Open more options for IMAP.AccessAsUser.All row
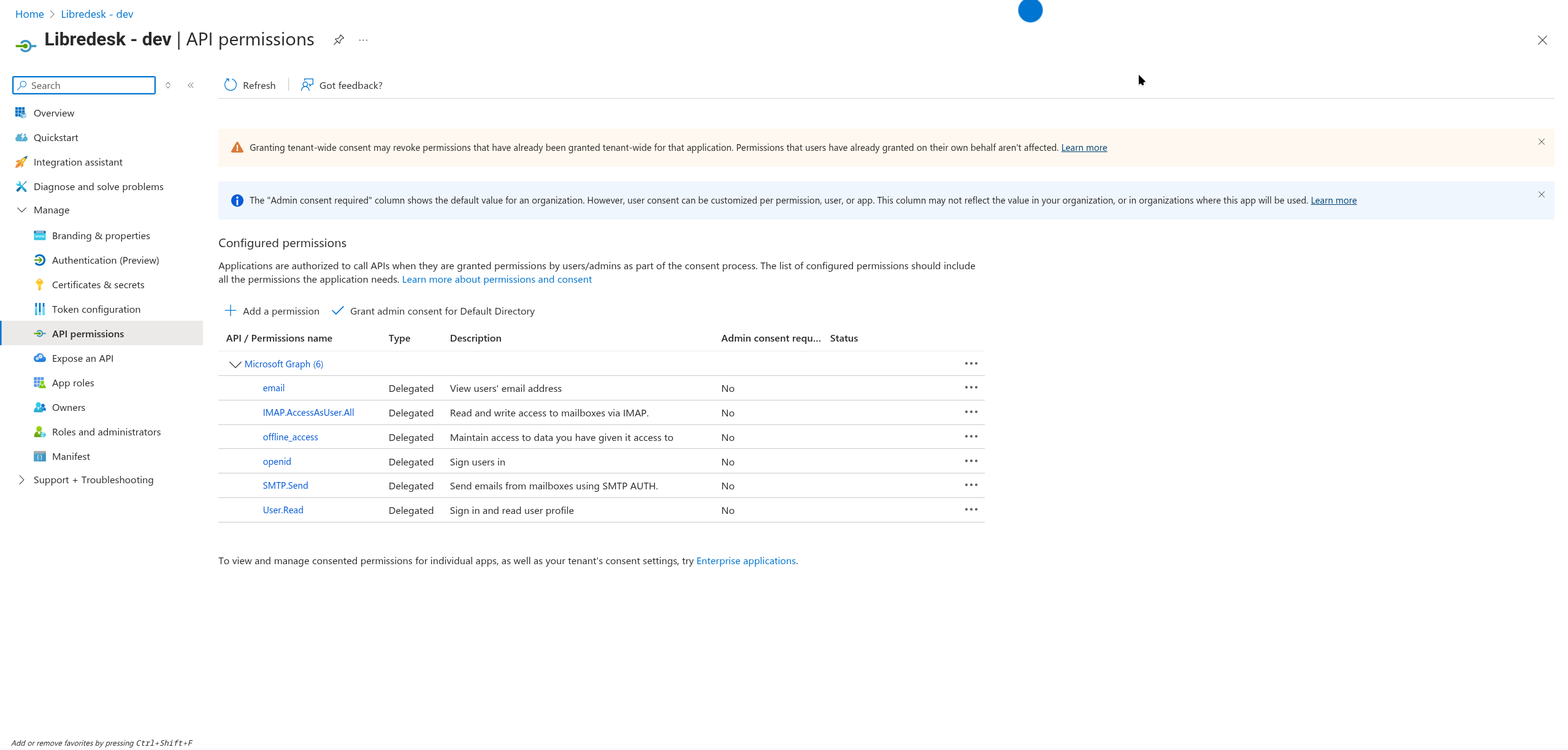The image size is (1568, 750). 971,412
